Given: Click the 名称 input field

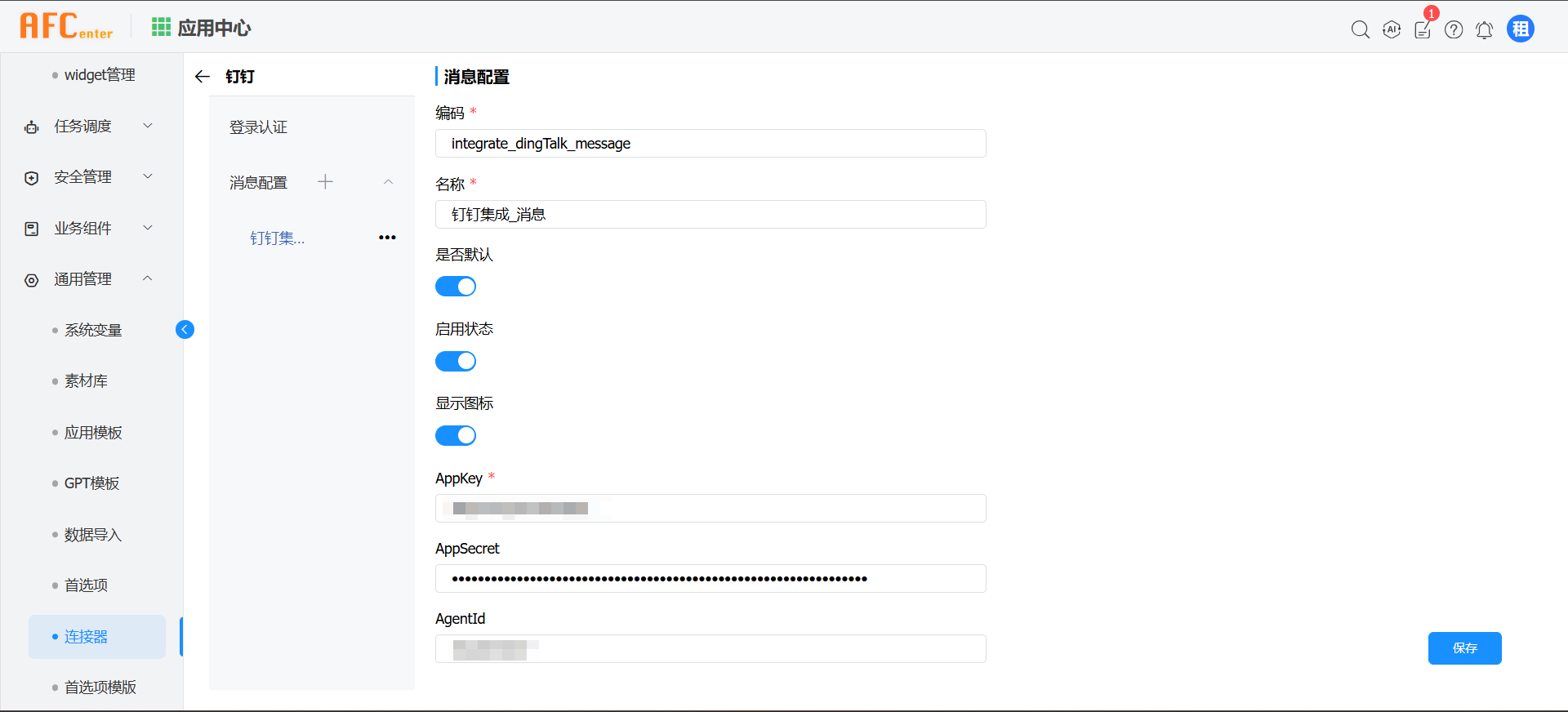Looking at the screenshot, I should [x=710, y=215].
